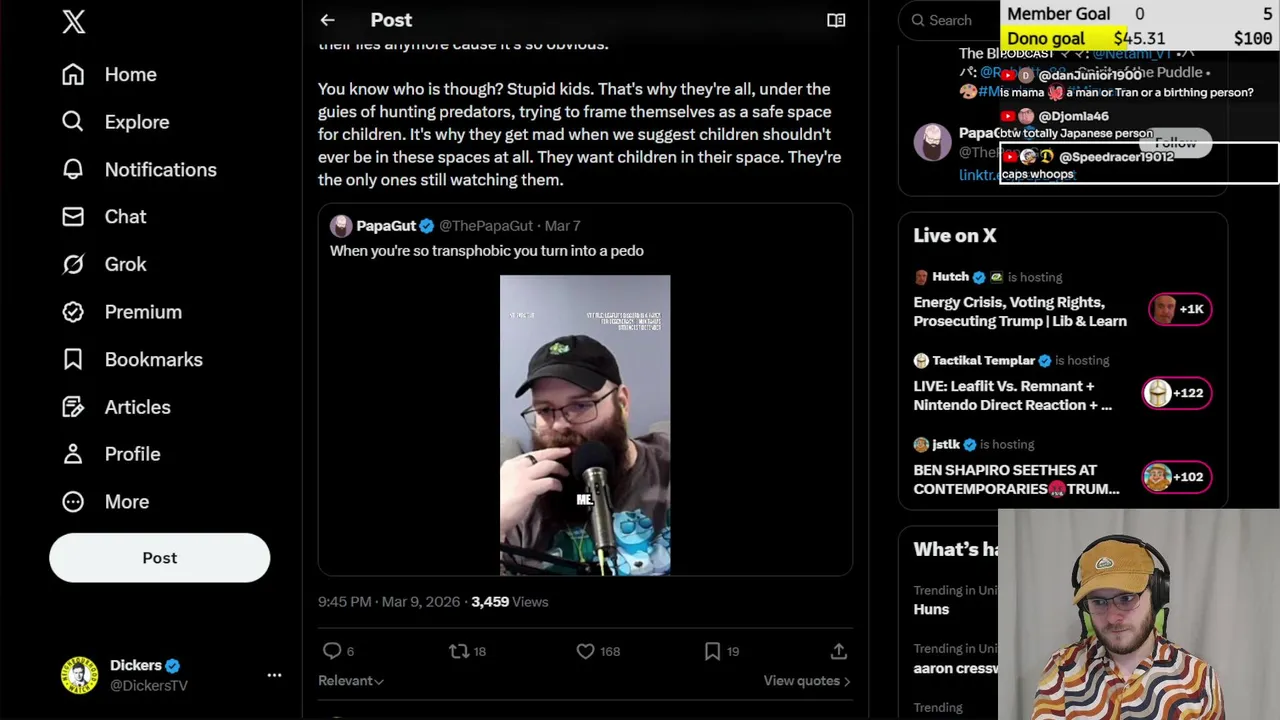Viewport: 1280px width, 720px height.
Task: Click the X logo icon
Action: pyautogui.click(x=74, y=22)
